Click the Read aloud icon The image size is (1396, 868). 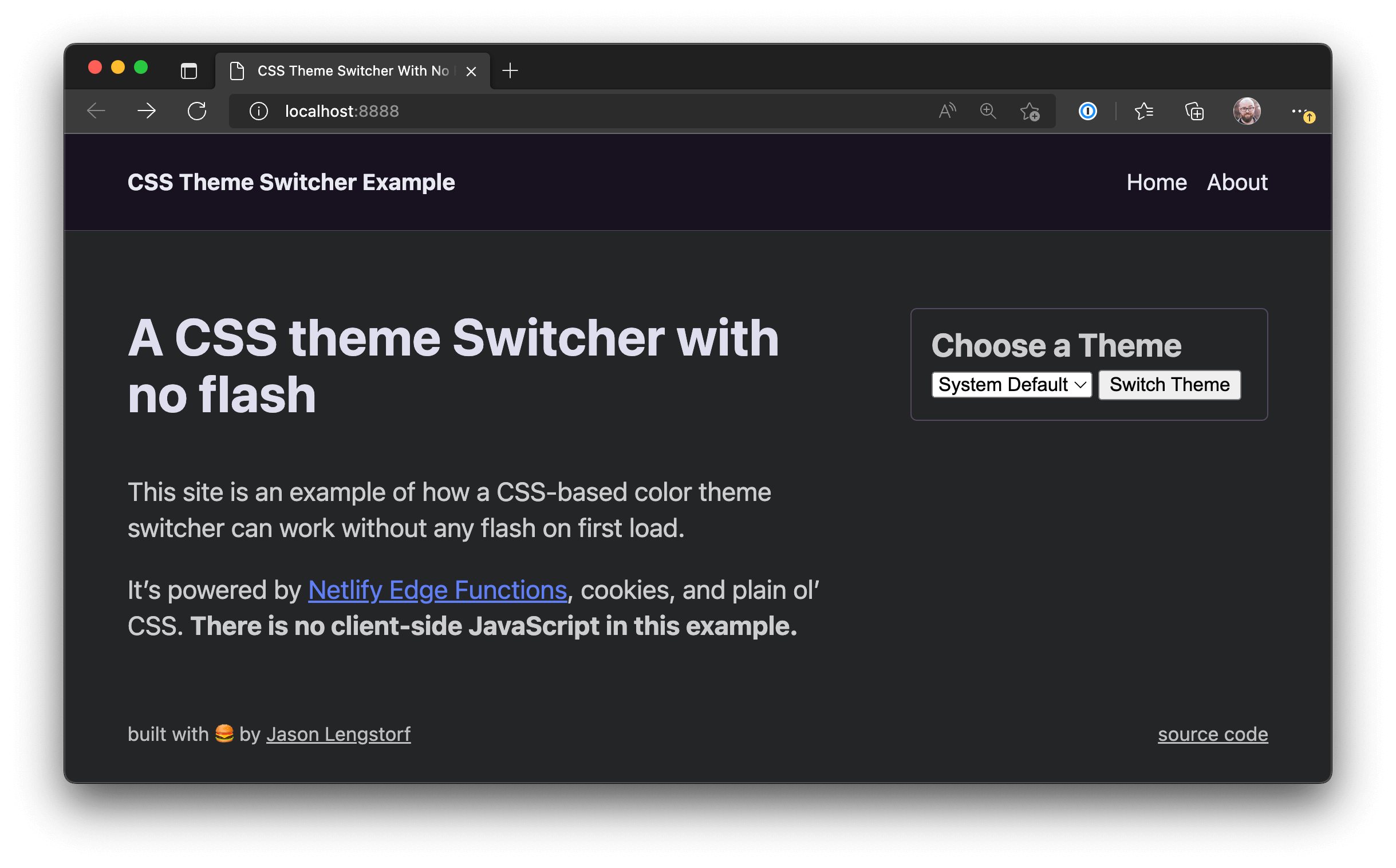(947, 111)
